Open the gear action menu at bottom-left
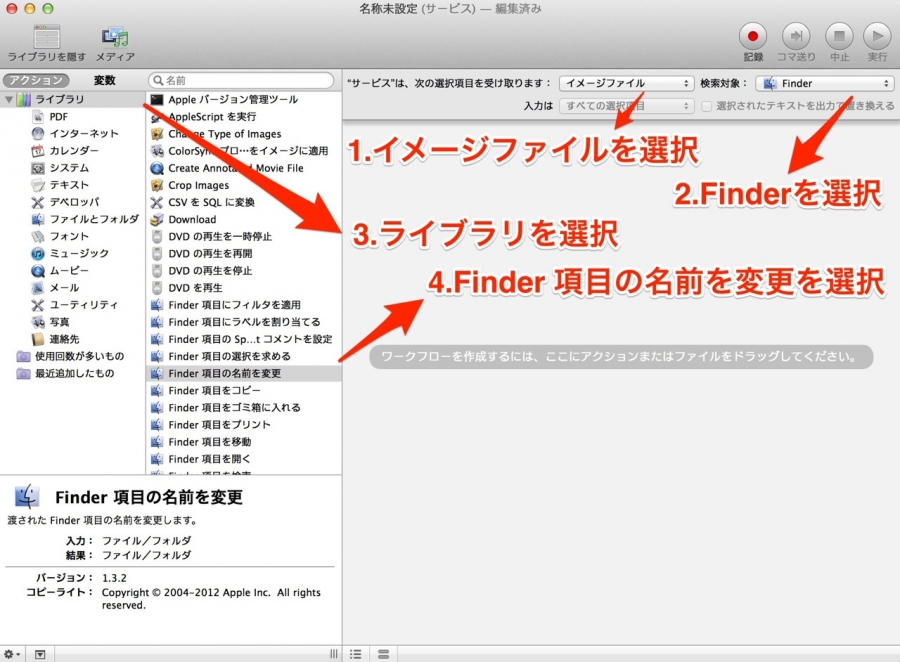The image size is (900, 662). pos(11,654)
